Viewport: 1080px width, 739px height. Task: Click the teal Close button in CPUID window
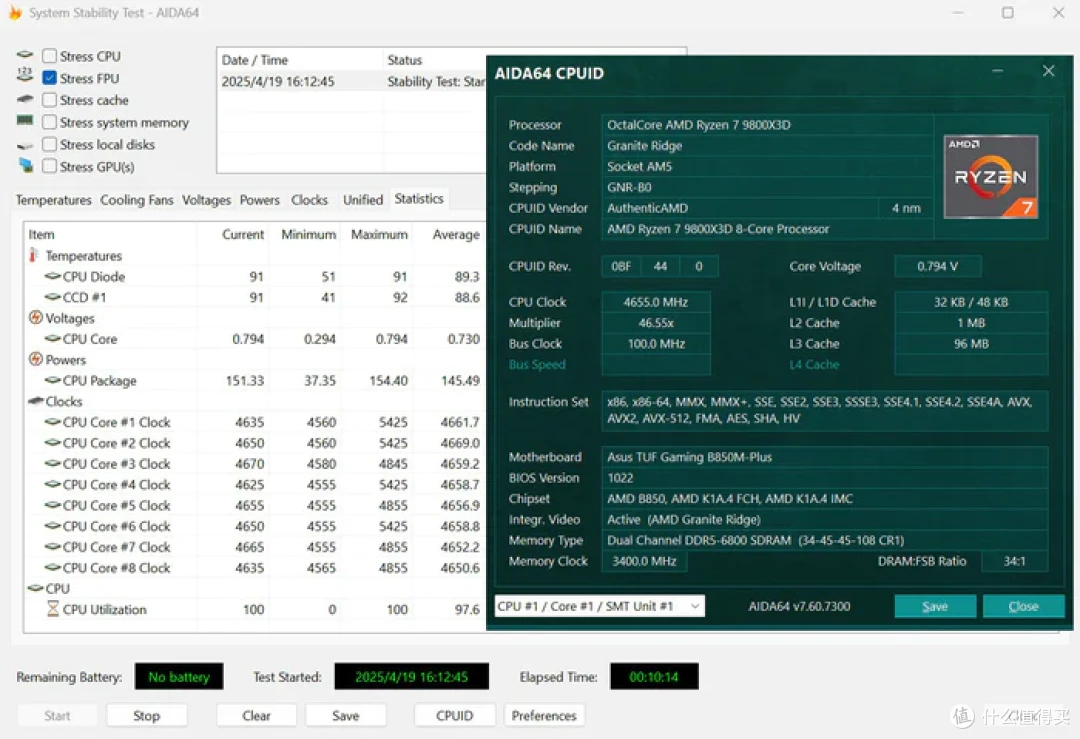[1024, 606]
